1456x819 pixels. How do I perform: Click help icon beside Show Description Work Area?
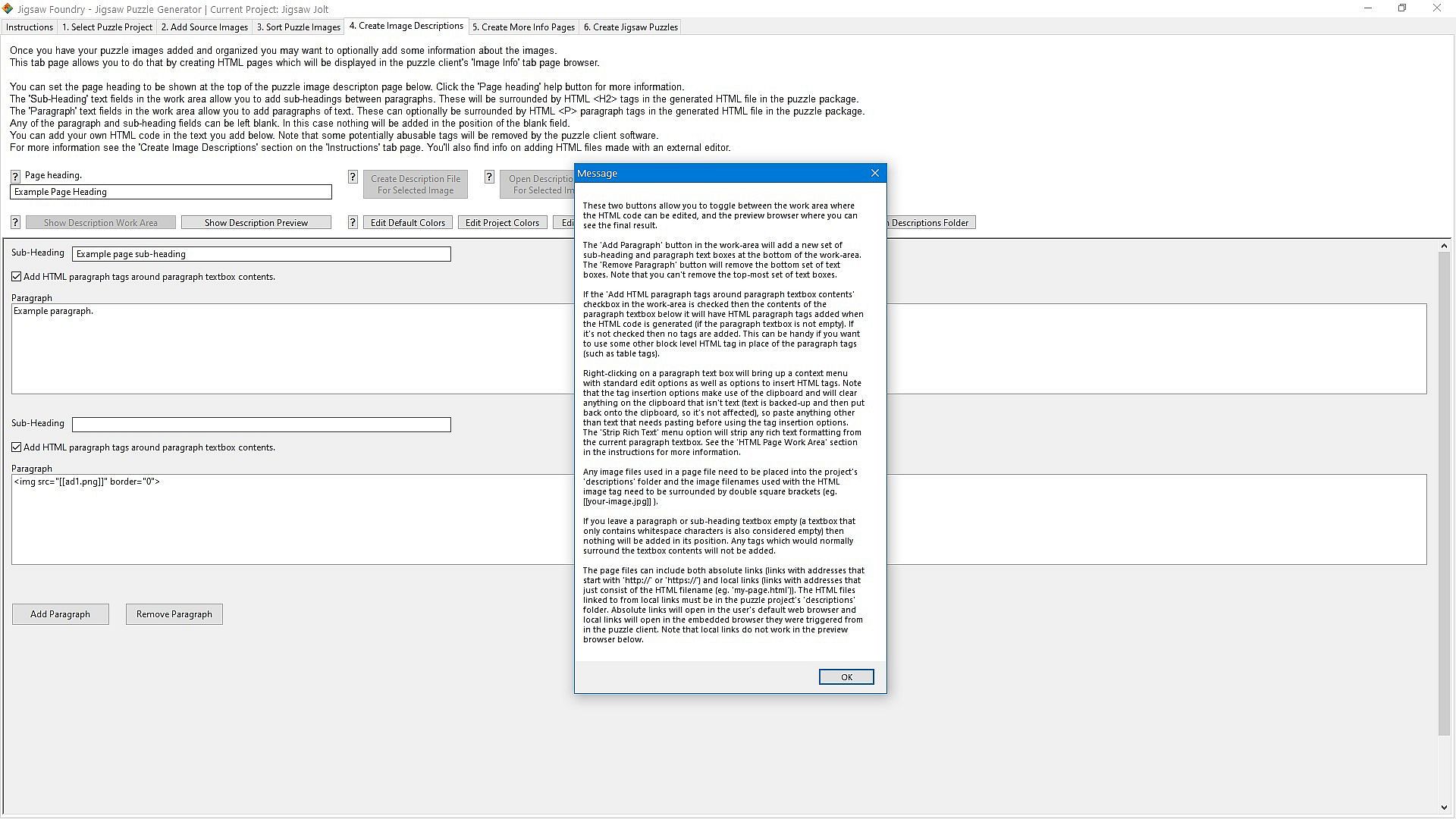click(x=15, y=222)
